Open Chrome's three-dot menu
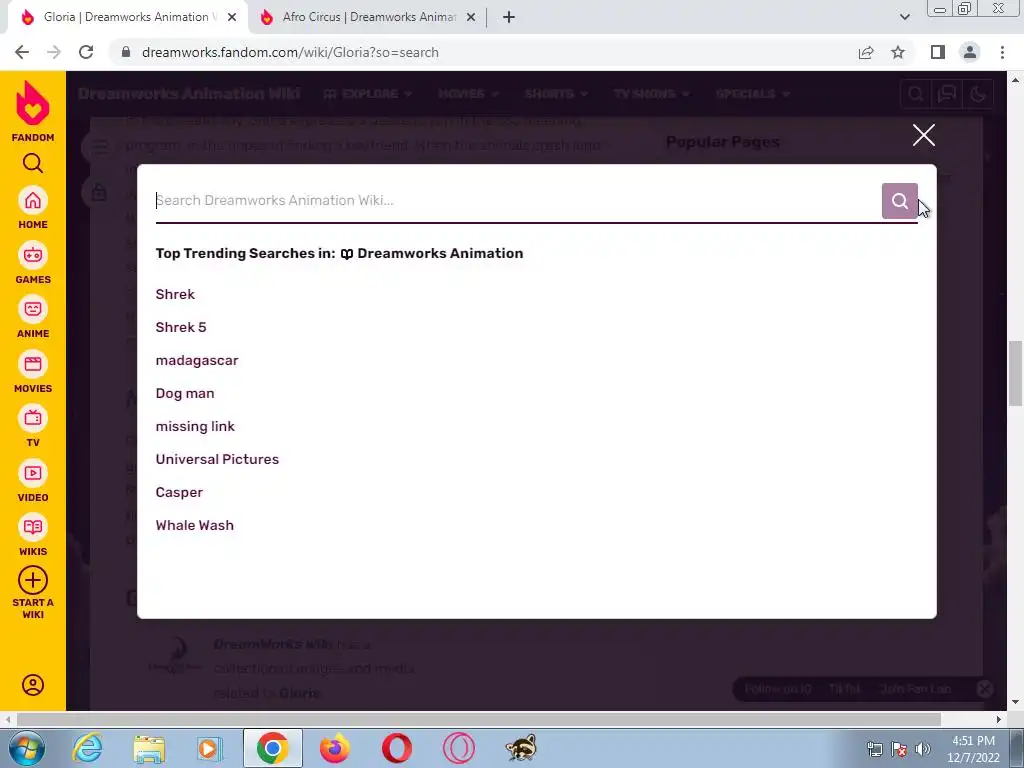This screenshot has width=1024, height=768. pyautogui.click(x=1002, y=52)
